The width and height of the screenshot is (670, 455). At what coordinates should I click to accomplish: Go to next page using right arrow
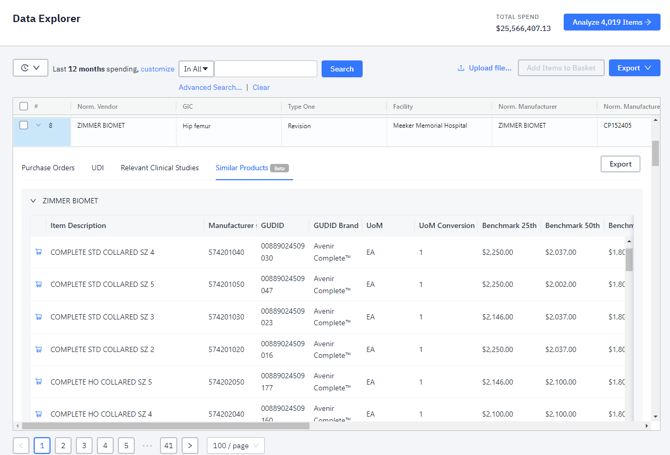point(190,445)
